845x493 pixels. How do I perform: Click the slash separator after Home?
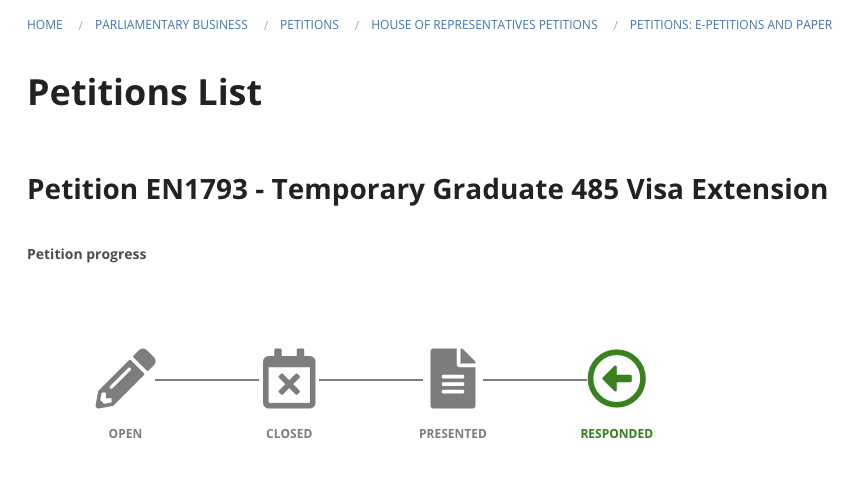[80, 25]
